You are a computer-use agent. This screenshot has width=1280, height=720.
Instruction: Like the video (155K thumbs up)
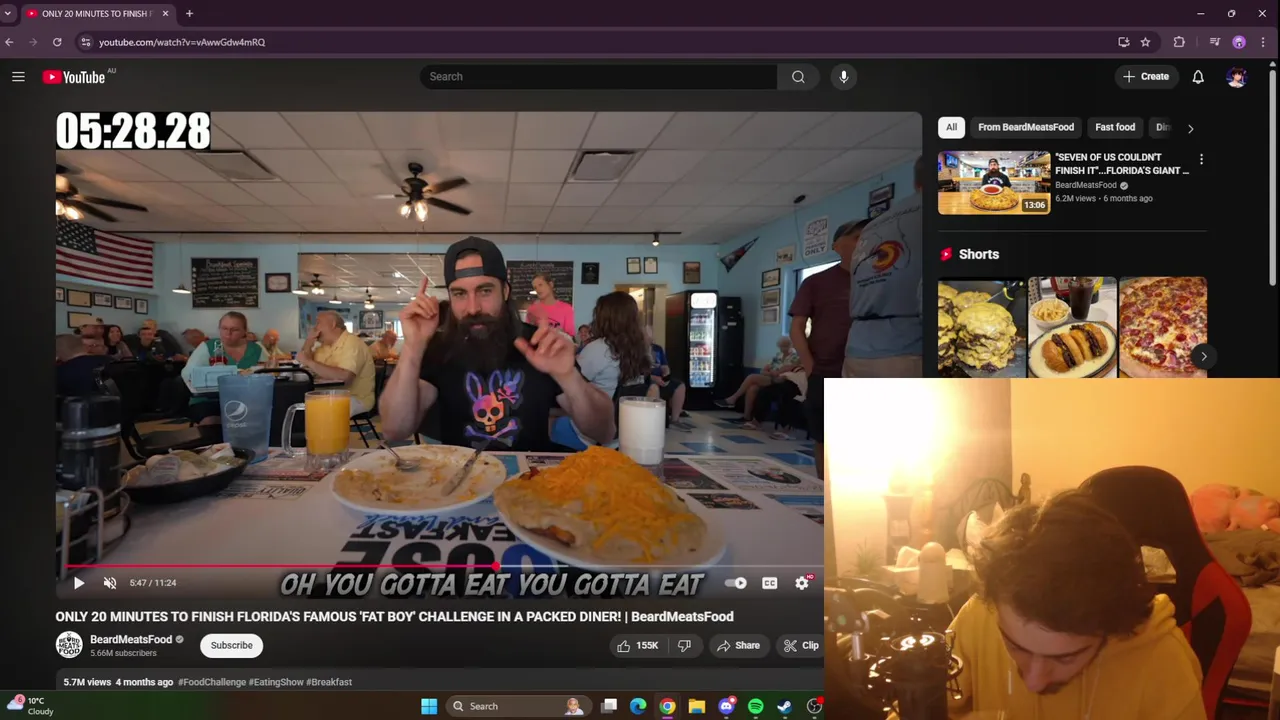pos(638,646)
